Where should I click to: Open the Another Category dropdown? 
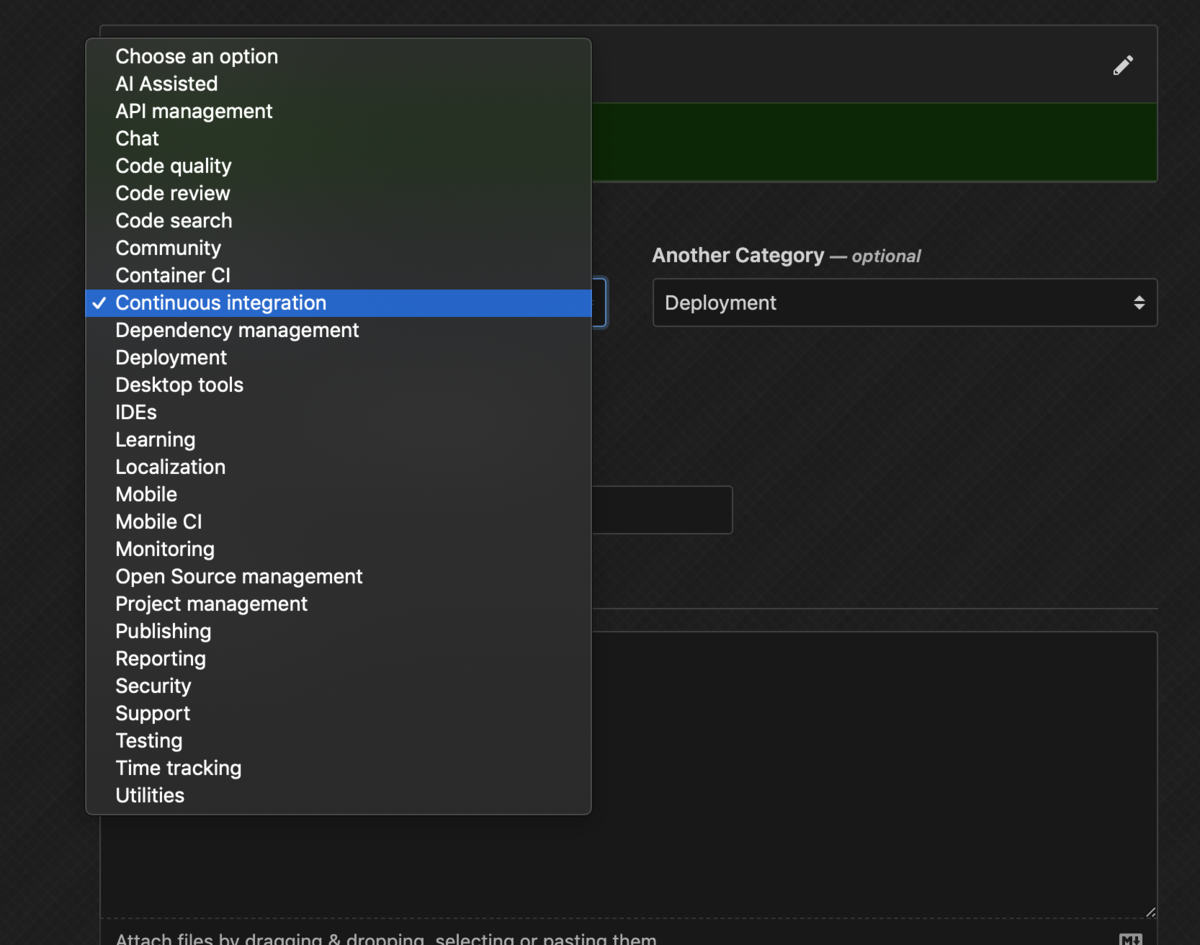coord(904,302)
